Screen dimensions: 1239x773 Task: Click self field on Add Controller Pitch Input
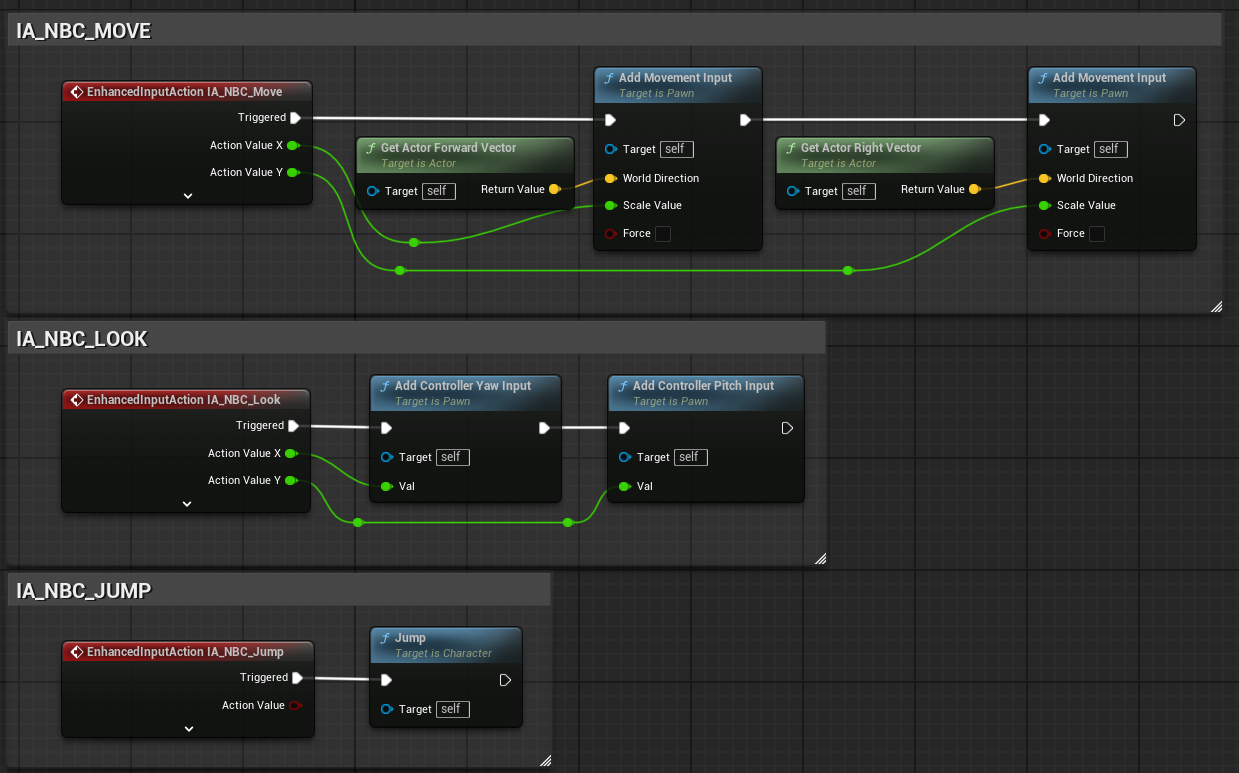689,457
